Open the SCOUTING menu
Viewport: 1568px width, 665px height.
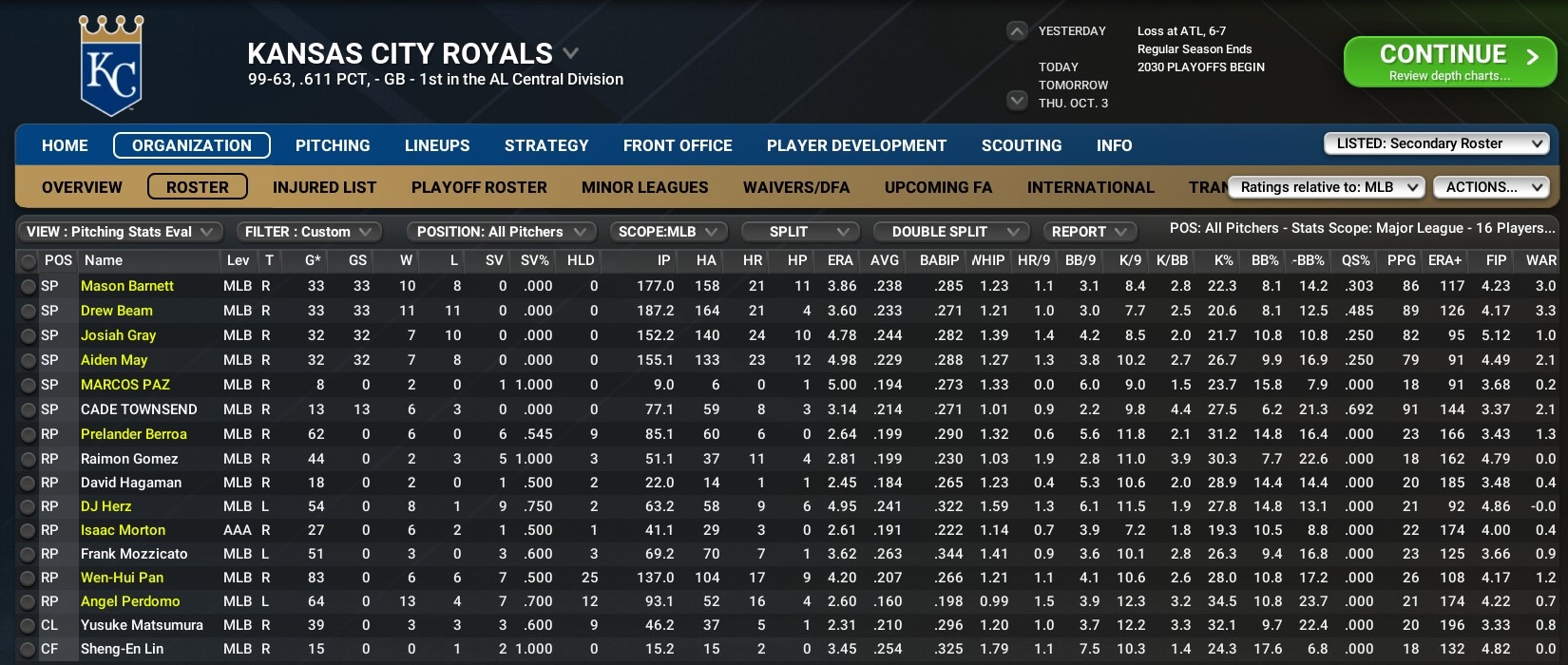click(x=1022, y=145)
